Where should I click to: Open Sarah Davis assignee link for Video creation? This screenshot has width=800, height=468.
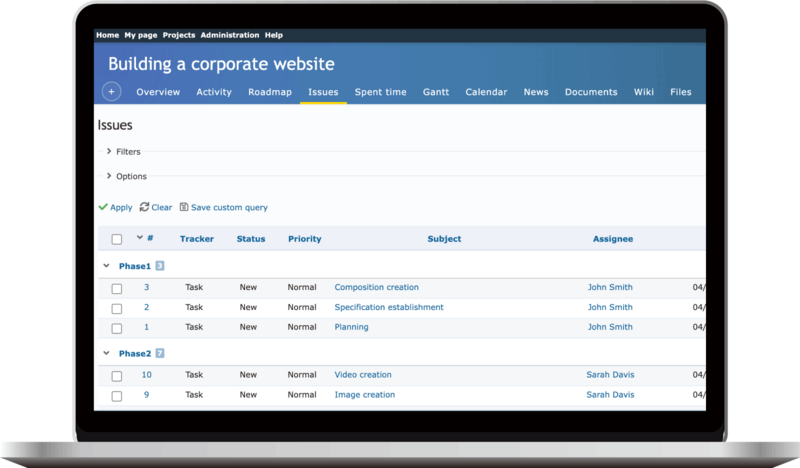(x=610, y=375)
